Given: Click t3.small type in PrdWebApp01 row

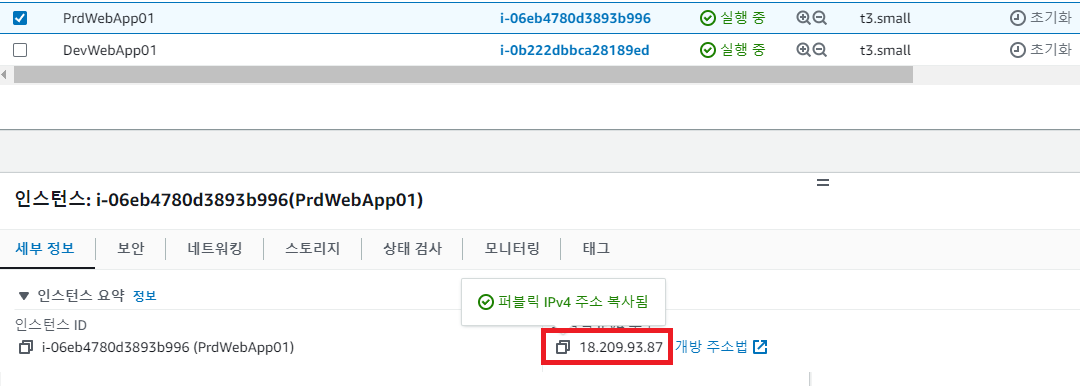Looking at the screenshot, I should coord(885,19).
